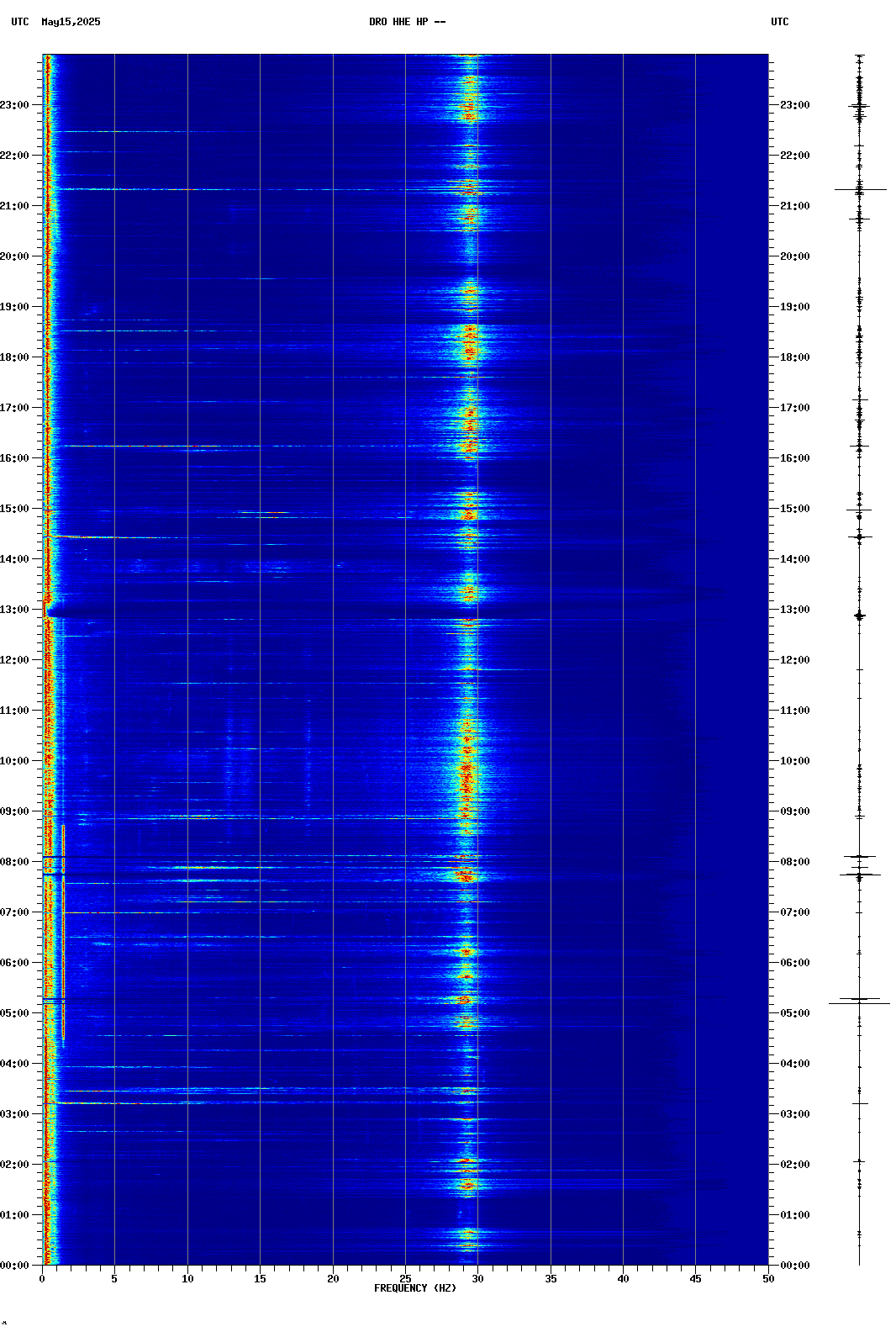
Task: Click the 15 Hz frequency axis label
Action: click(260, 1279)
